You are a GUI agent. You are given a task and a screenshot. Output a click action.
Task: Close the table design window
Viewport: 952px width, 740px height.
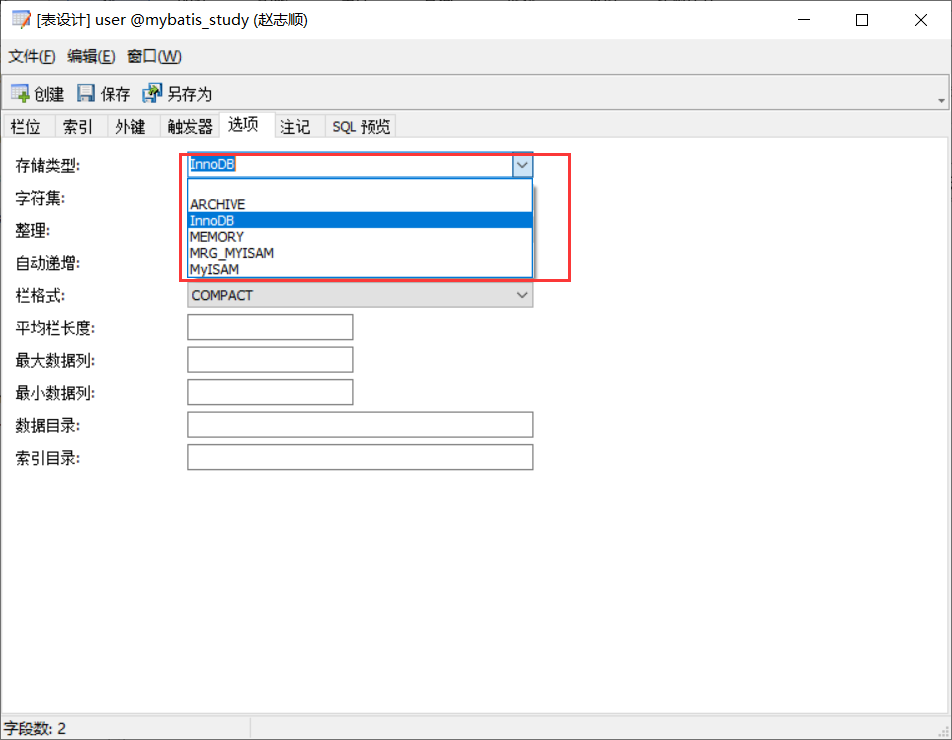coord(920,20)
